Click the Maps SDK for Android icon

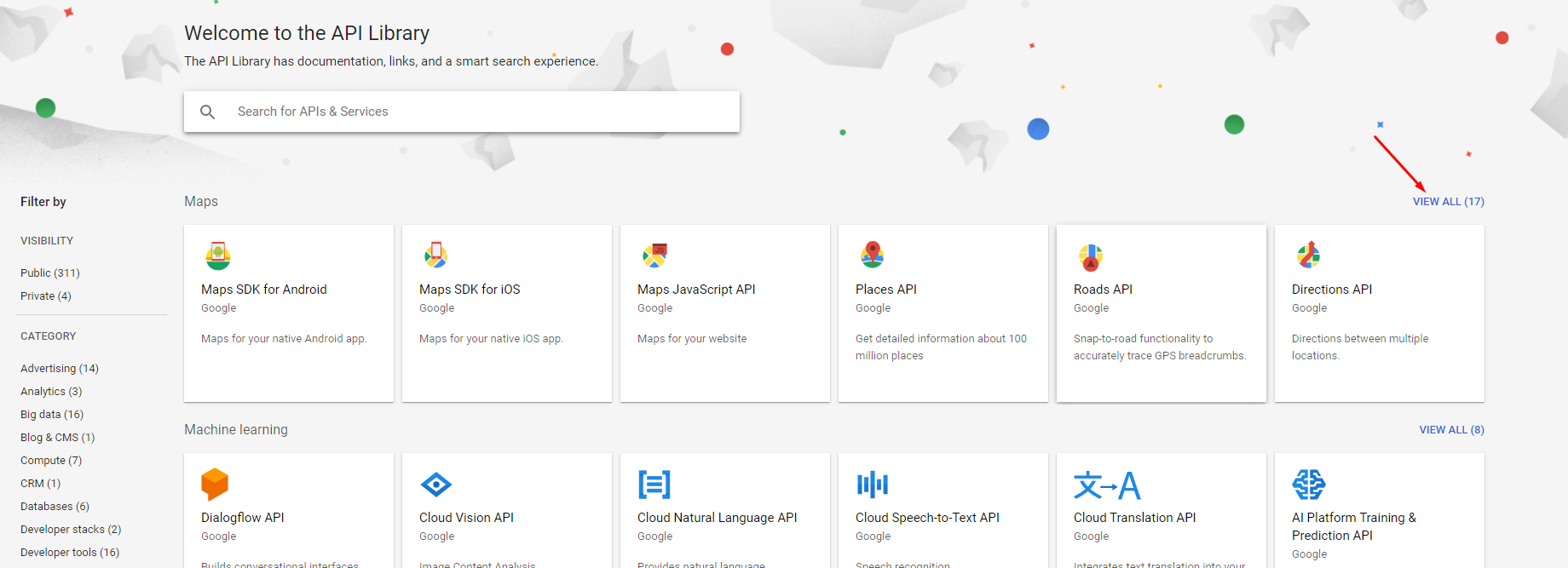click(x=218, y=255)
